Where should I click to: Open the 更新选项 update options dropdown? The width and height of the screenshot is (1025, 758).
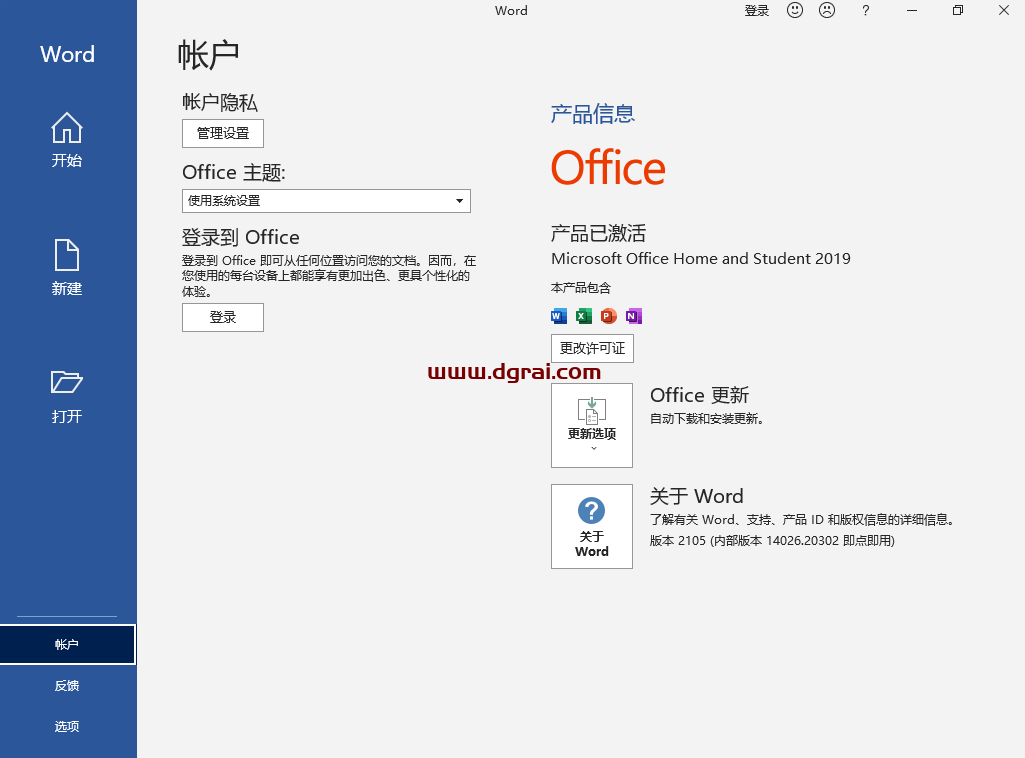click(x=592, y=425)
